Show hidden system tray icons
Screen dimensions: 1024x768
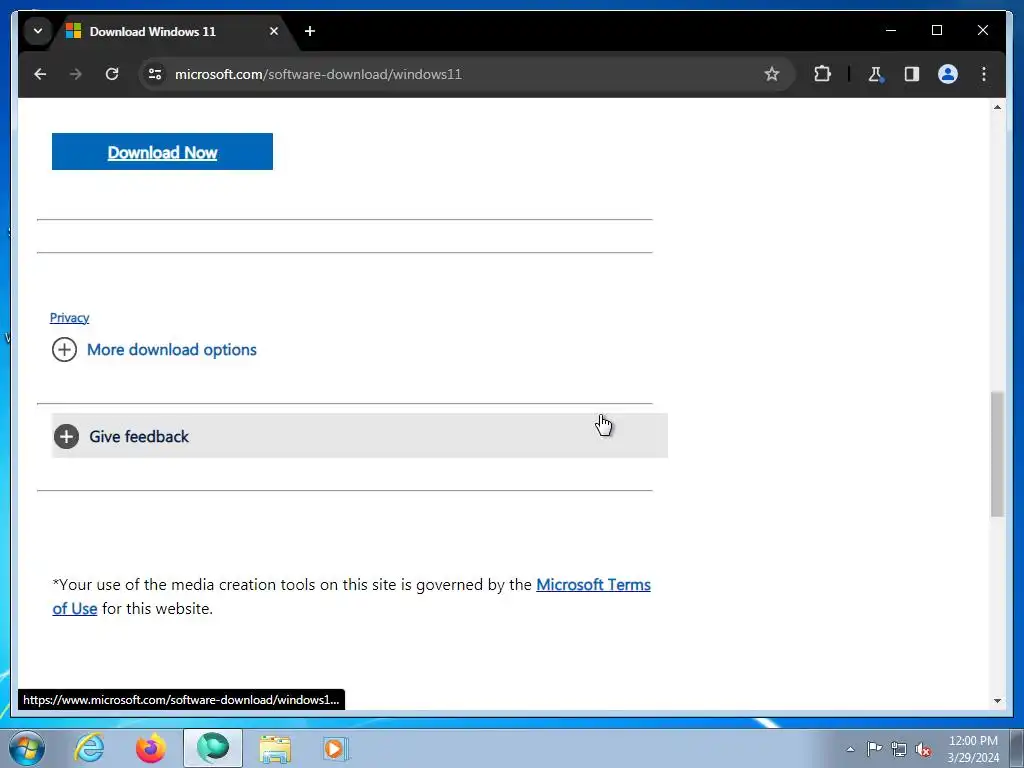pyautogui.click(x=850, y=749)
